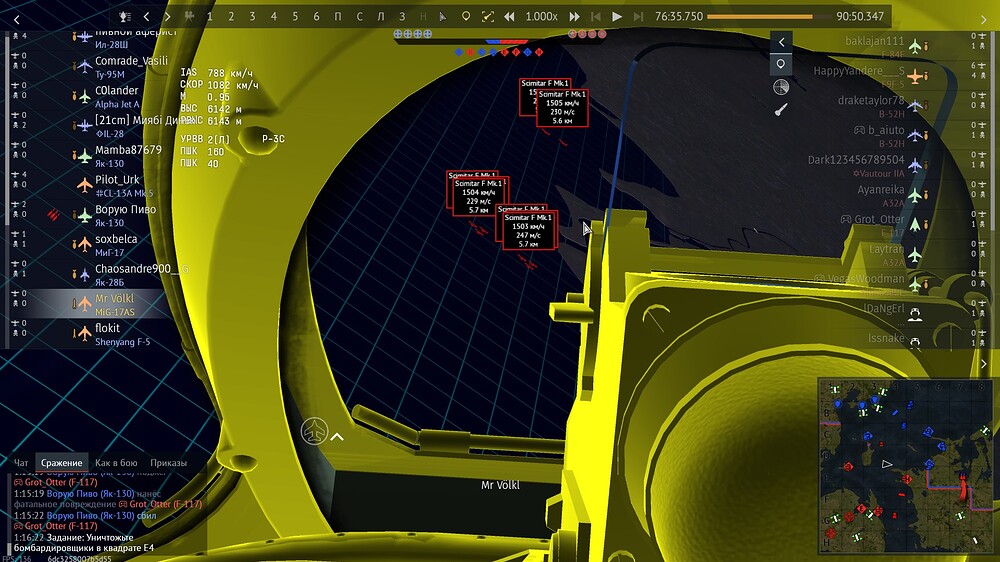Screen dimensions: 1000x562
Task: Go to next player with right chevron
Action: point(168,17)
